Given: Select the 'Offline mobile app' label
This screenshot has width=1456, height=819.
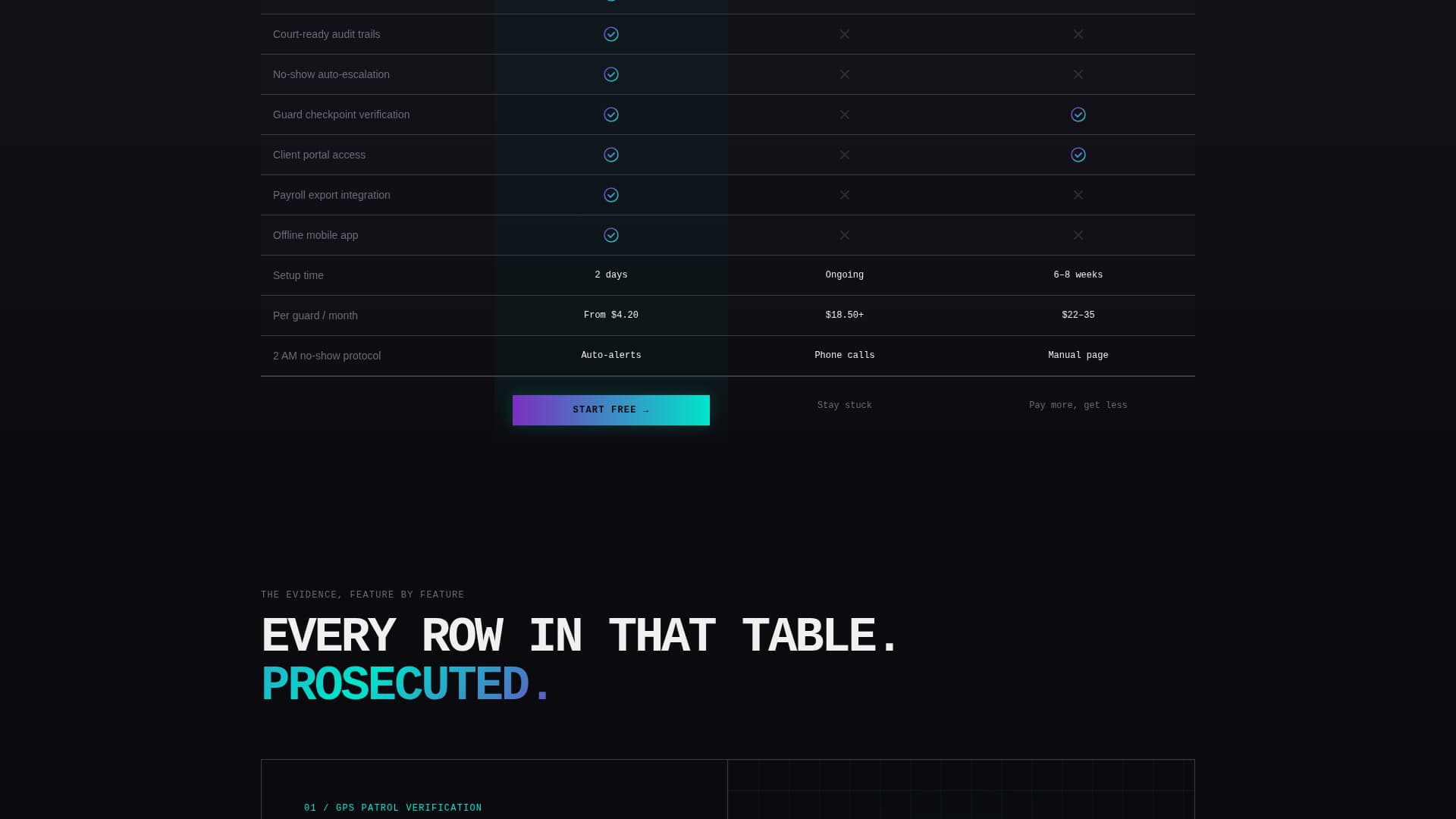Looking at the screenshot, I should [315, 235].
